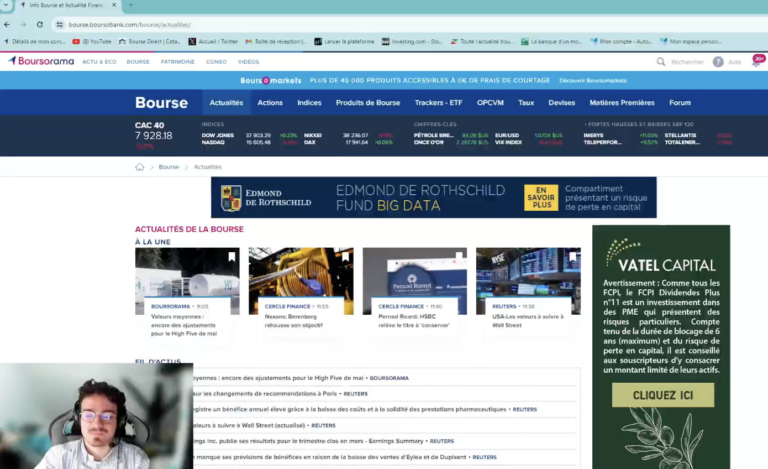Open VIDÉOS top menu
This screenshot has height=469, width=768.
(x=248, y=62)
